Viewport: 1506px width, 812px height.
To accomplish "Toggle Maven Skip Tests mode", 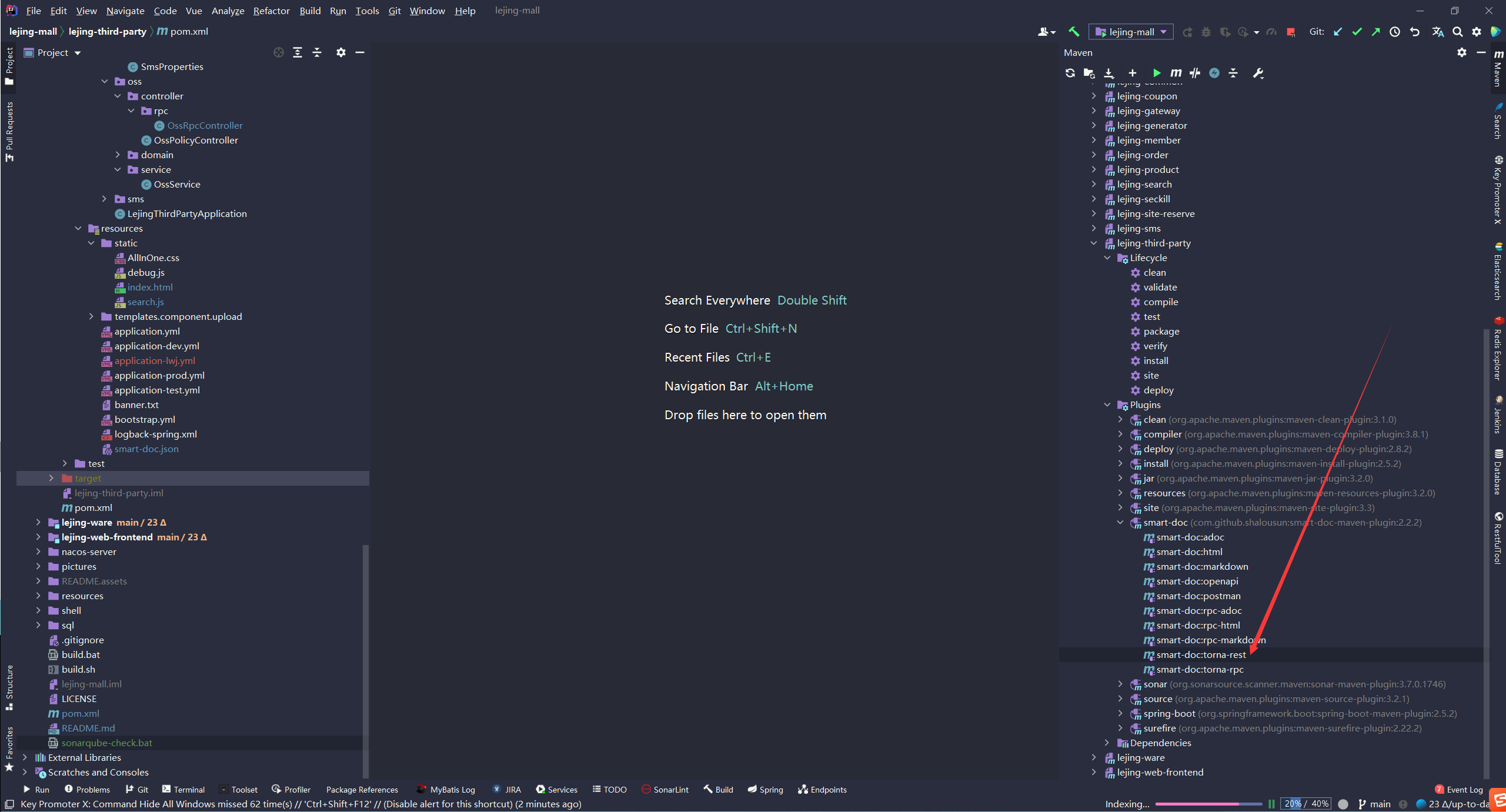I will pos(1214,73).
